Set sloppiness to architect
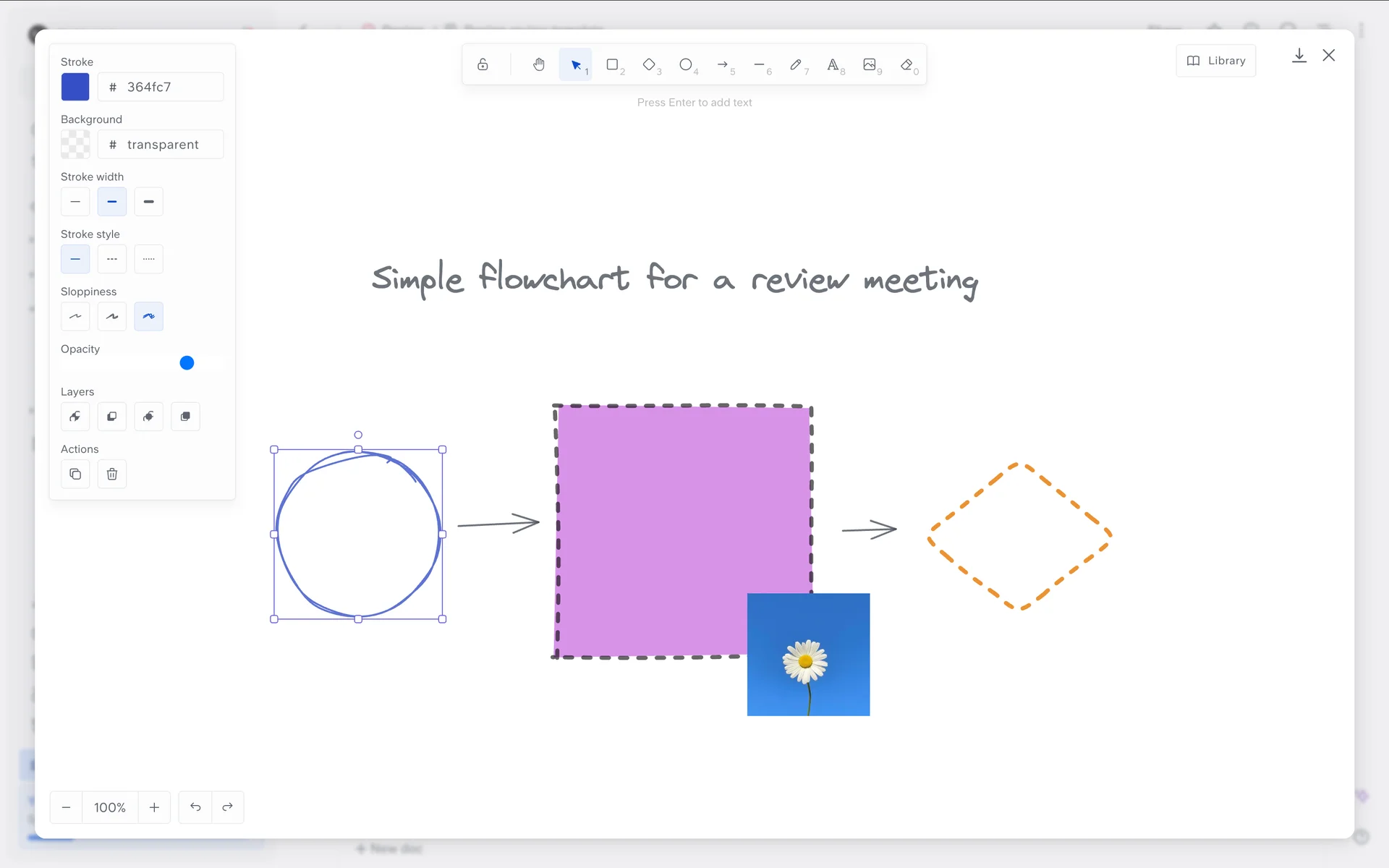This screenshot has height=868, width=1389. 75,317
